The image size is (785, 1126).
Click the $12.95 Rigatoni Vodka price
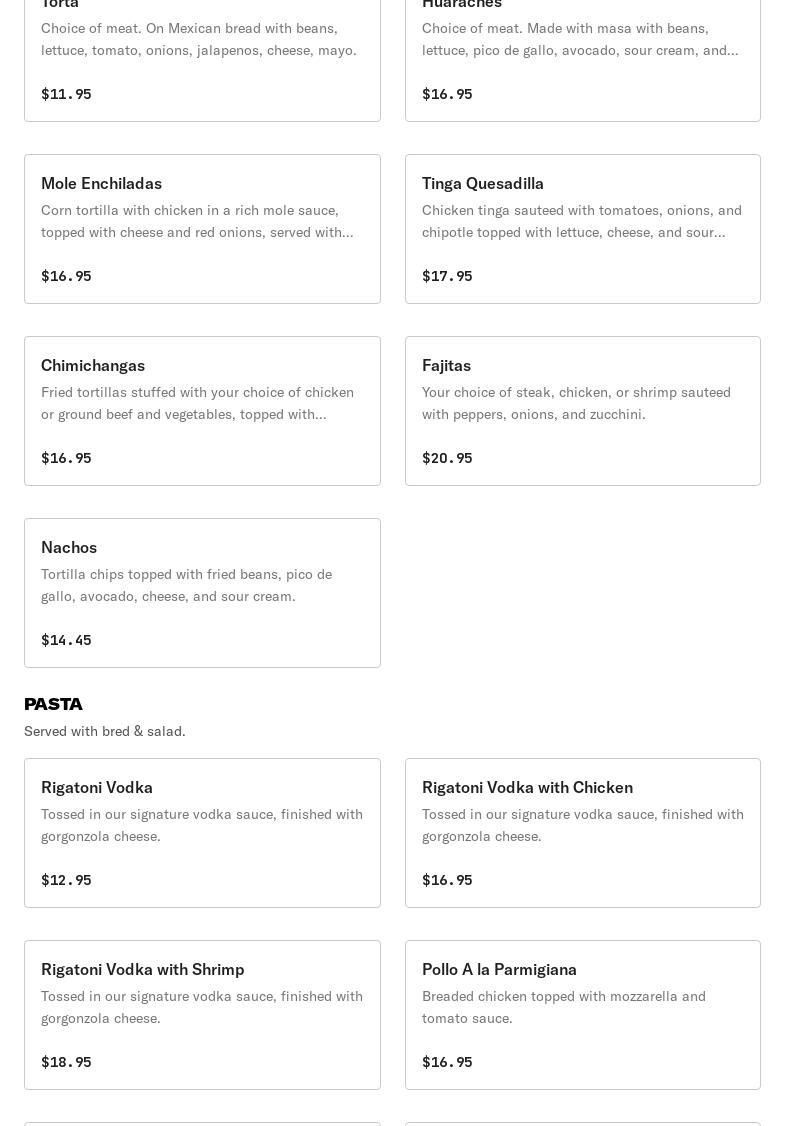66,880
